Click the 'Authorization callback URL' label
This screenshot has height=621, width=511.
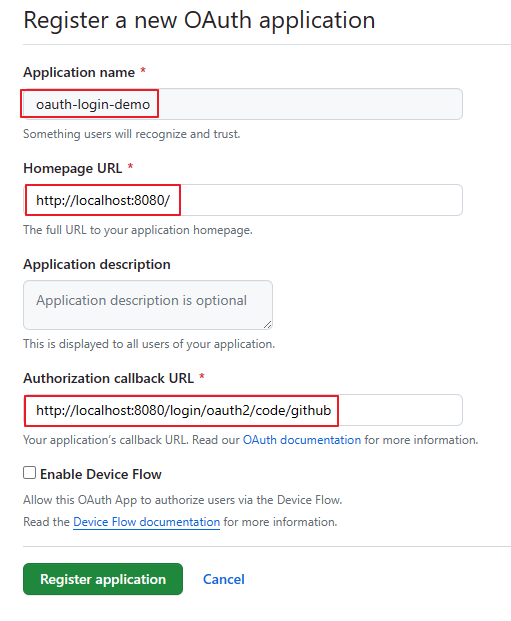pyautogui.click(x=109, y=378)
